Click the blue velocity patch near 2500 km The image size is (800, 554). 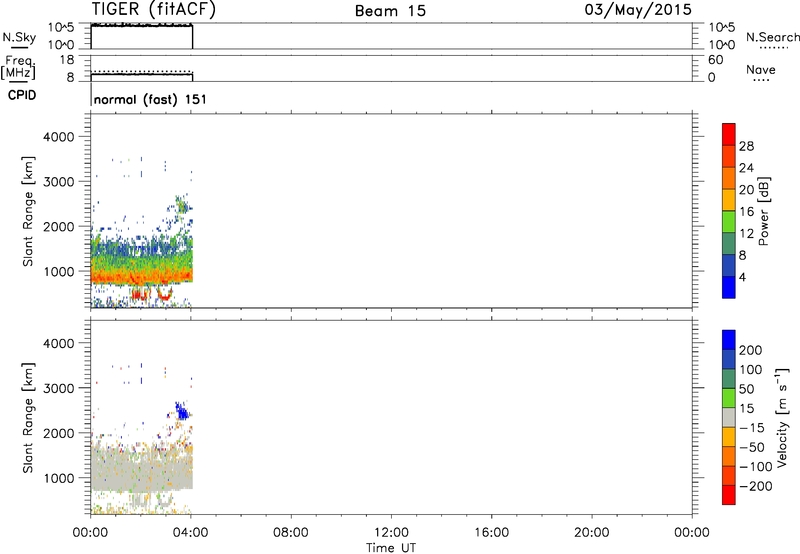[x=182, y=411]
